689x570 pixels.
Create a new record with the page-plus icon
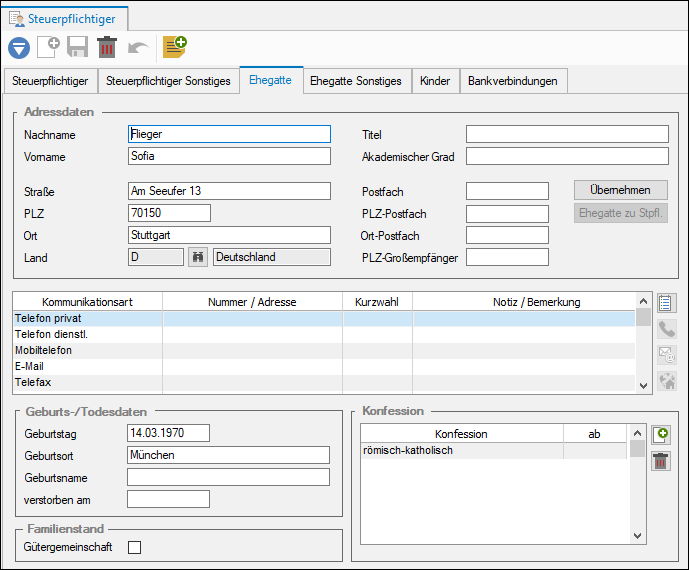click(x=48, y=47)
